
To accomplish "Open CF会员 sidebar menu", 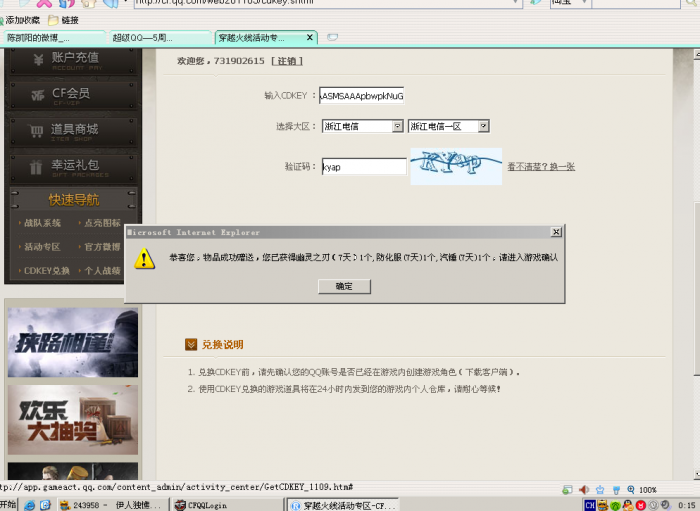I will [x=73, y=95].
